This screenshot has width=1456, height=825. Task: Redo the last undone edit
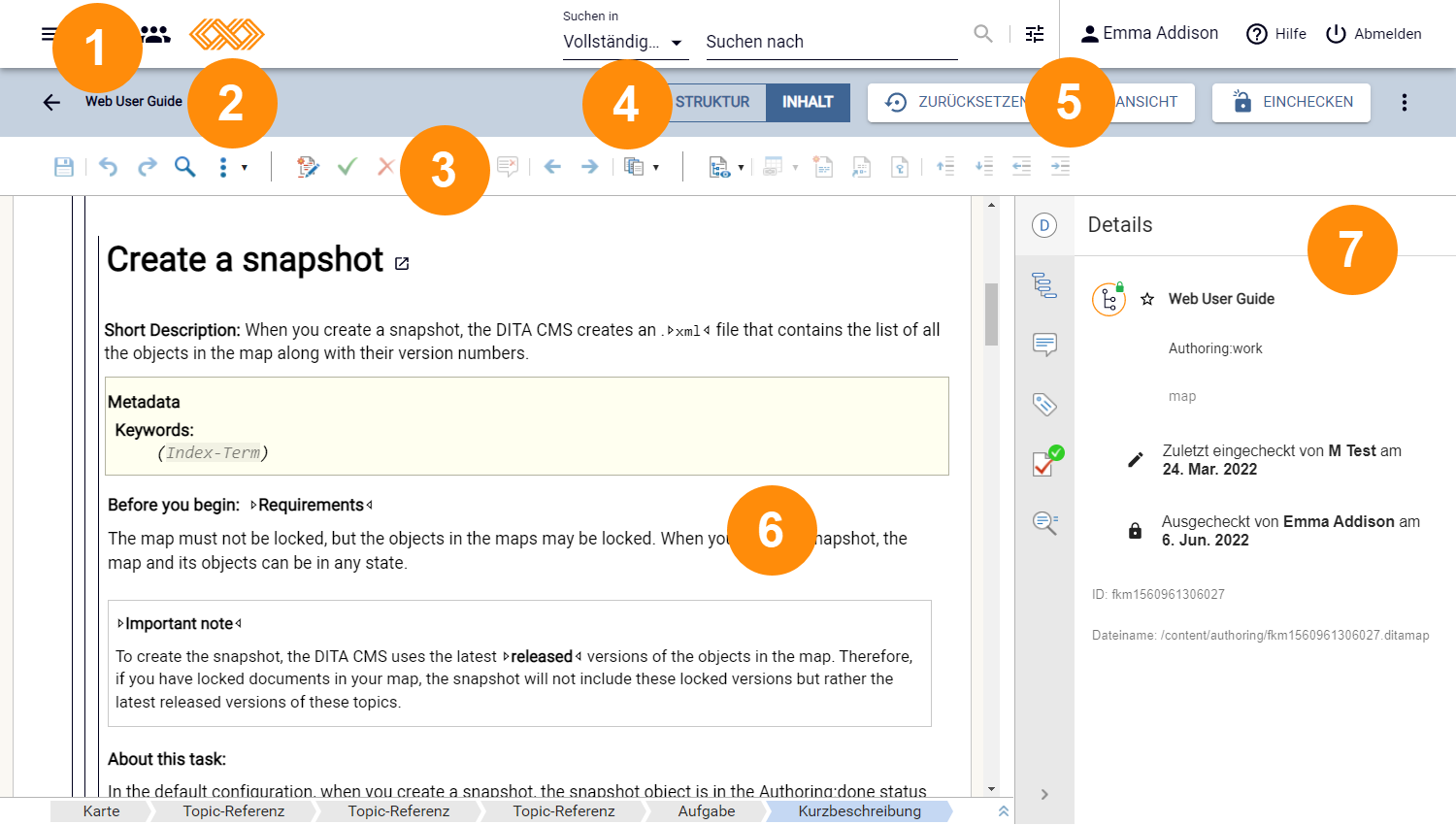pos(147,167)
